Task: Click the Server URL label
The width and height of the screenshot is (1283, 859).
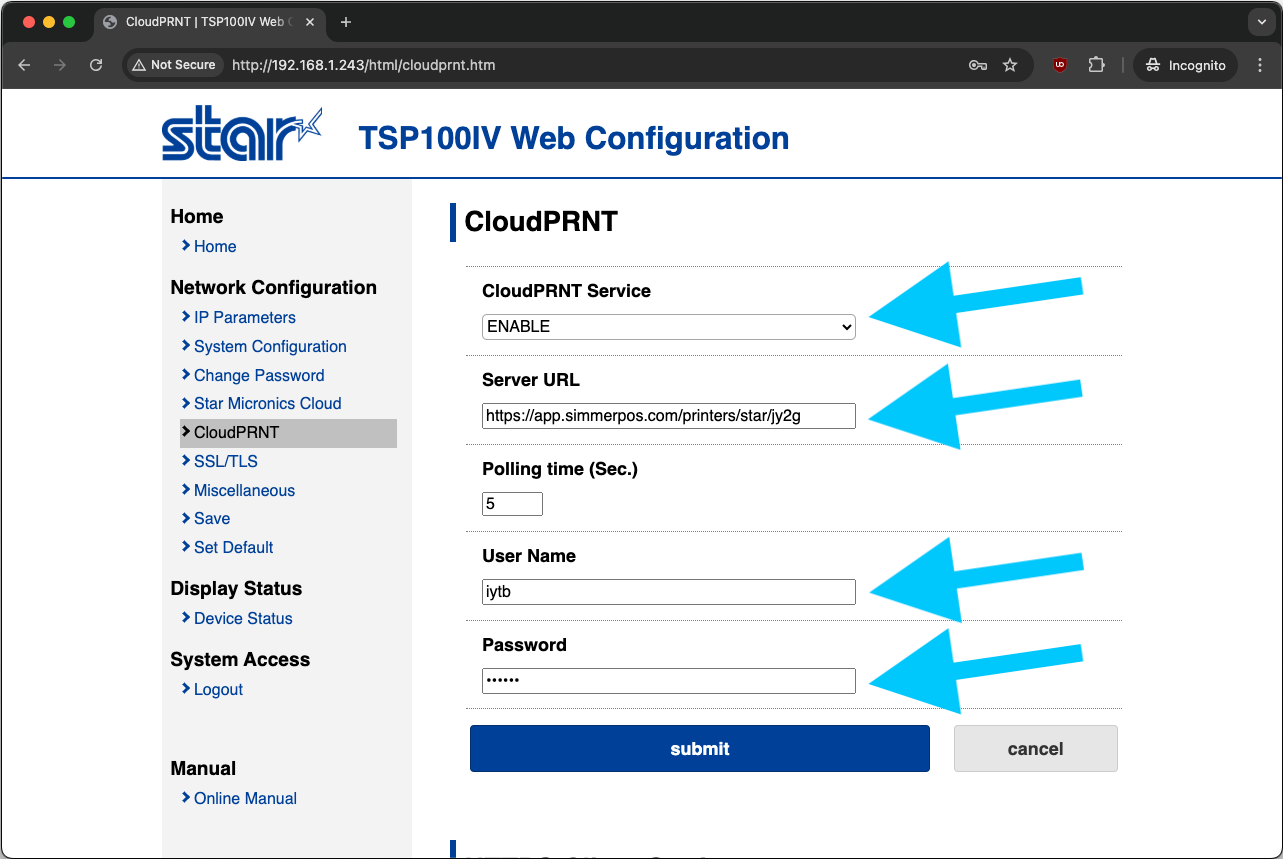Action: [531, 380]
